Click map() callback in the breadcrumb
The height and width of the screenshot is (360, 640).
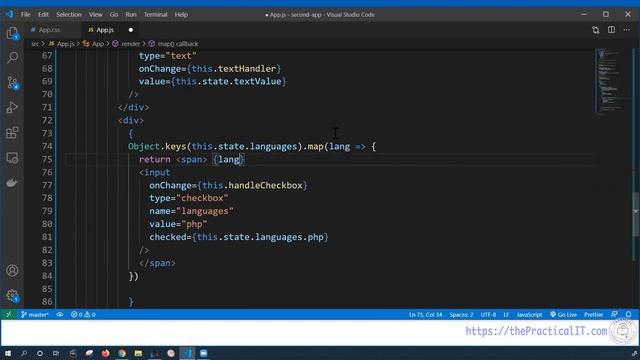[178, 44]
